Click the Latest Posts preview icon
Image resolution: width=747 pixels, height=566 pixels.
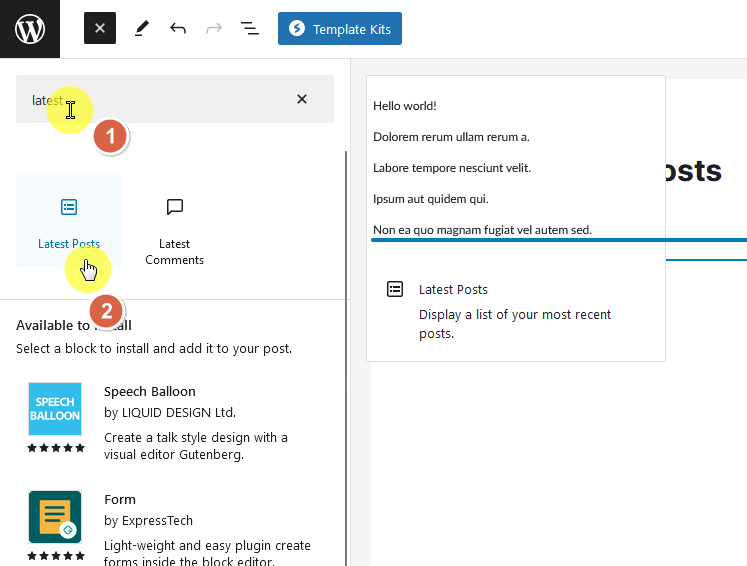click(x=395, y=289)
